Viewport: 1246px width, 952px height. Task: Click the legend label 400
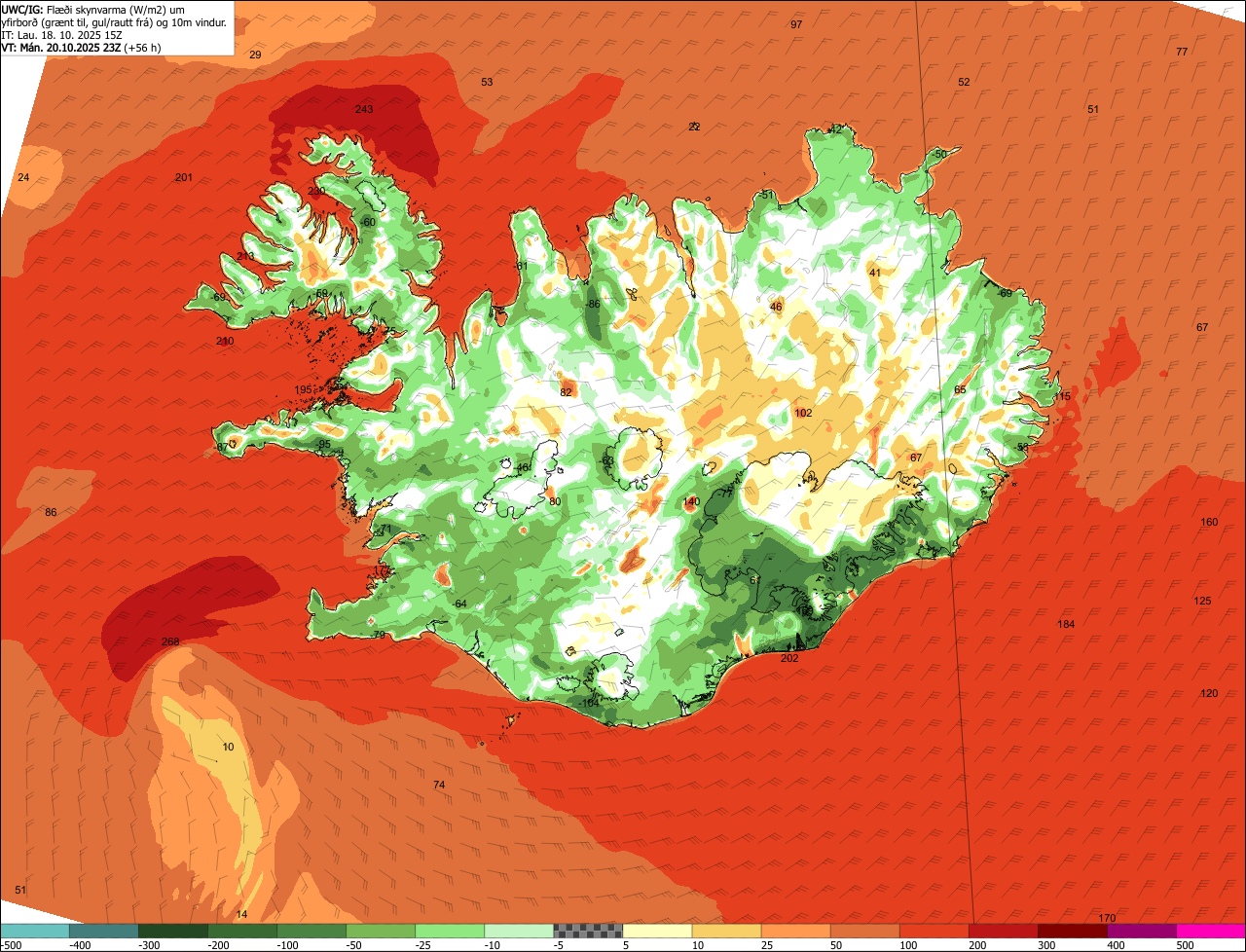[x=1117, y=945]
